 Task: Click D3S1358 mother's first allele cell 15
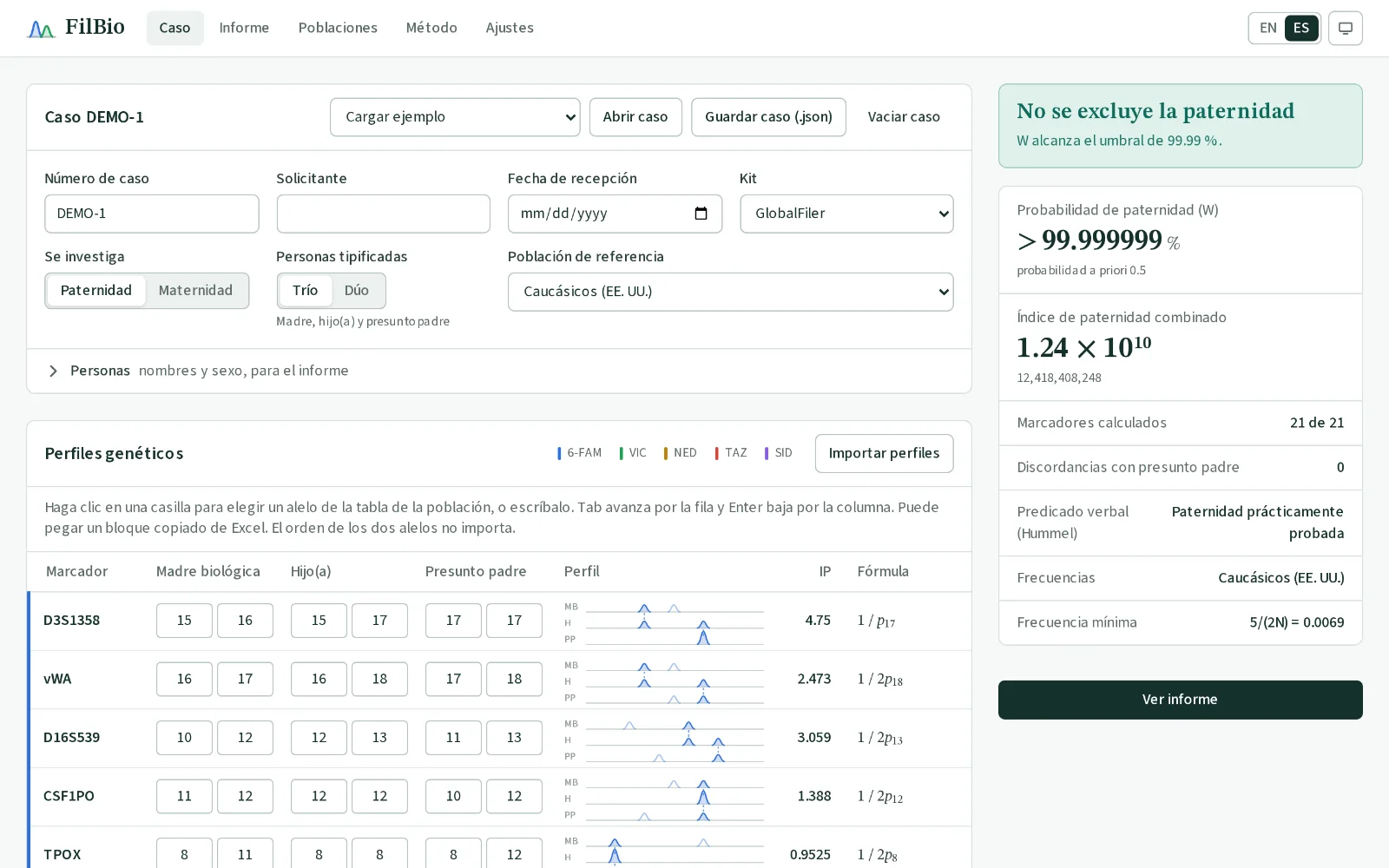click(x=184, y=621)
